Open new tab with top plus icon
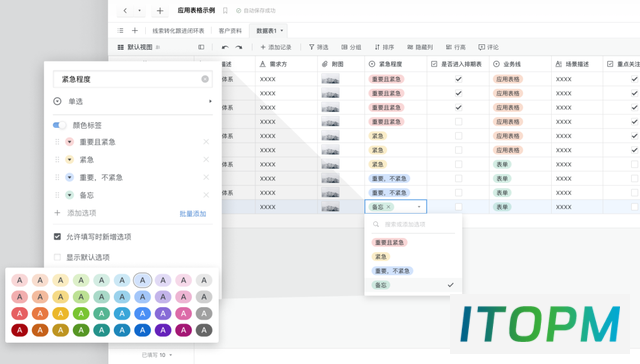 coord(160,11)
